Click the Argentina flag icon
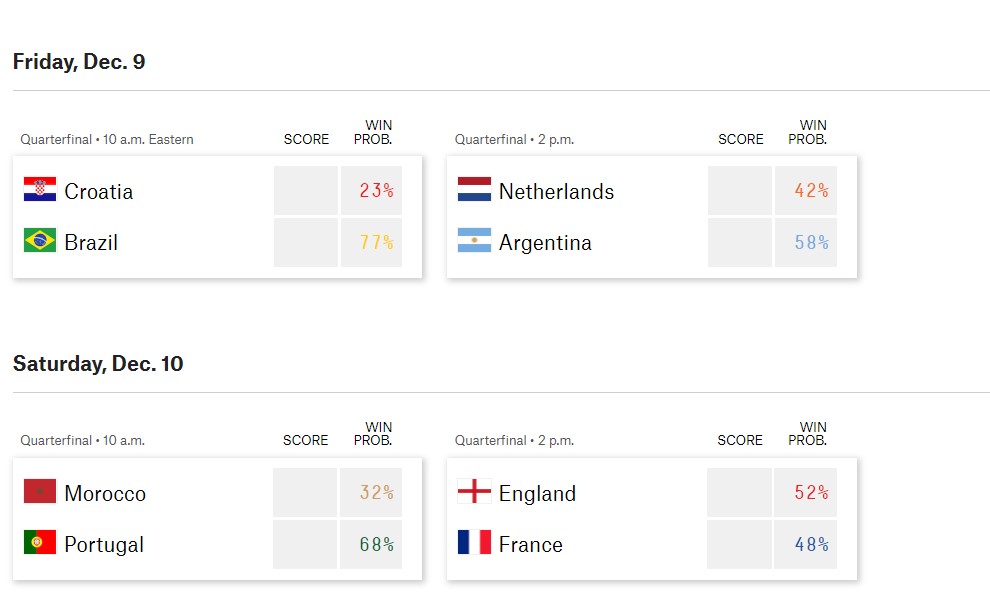 pyautogui.click(x=474, y=241)
